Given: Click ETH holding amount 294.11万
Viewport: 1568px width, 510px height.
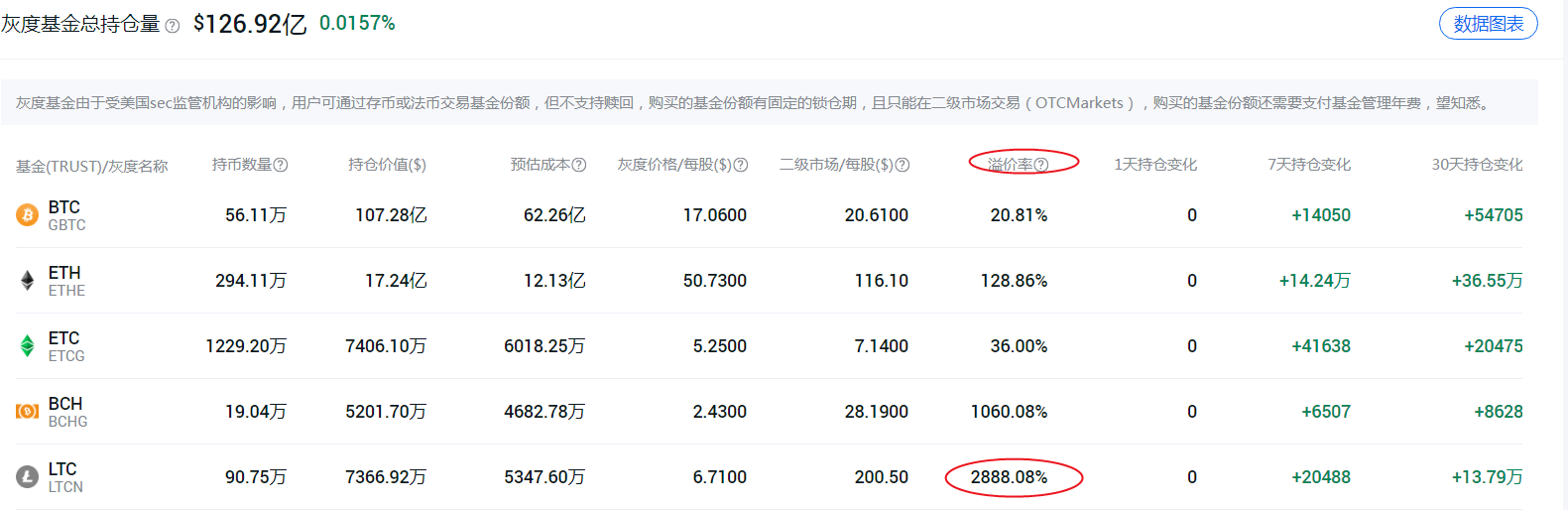Looking at the screenshot, I should (251, 281).
